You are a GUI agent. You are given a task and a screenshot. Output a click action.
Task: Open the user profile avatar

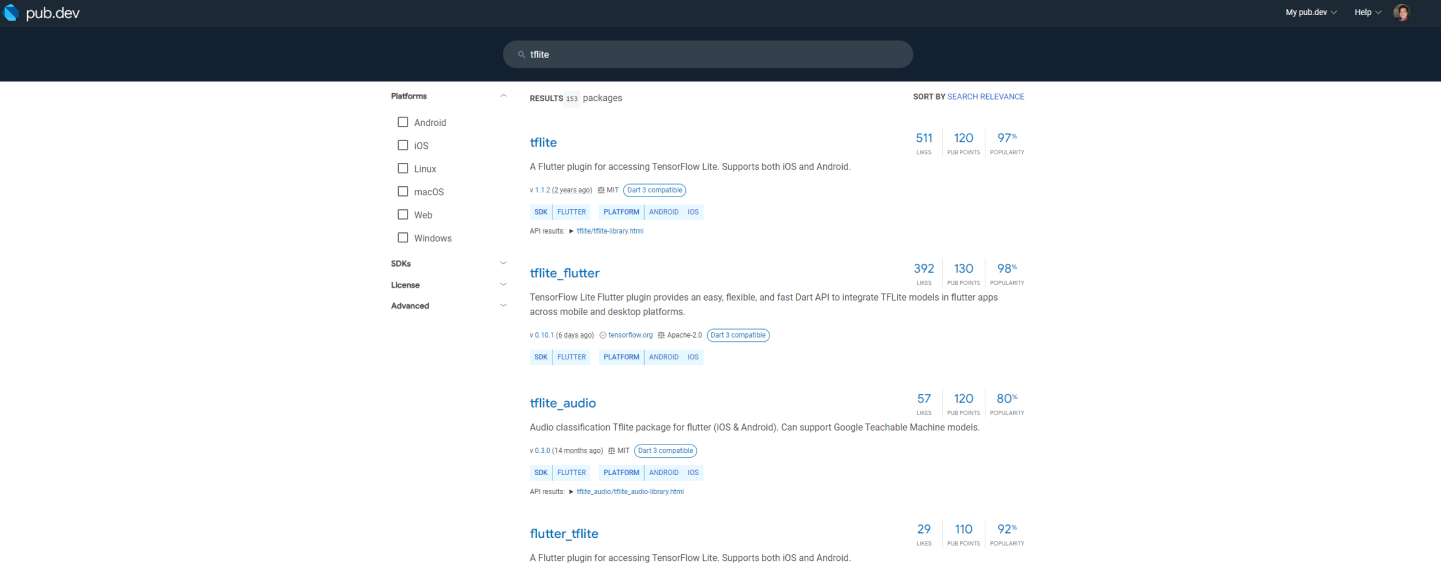pos(1401,12)
